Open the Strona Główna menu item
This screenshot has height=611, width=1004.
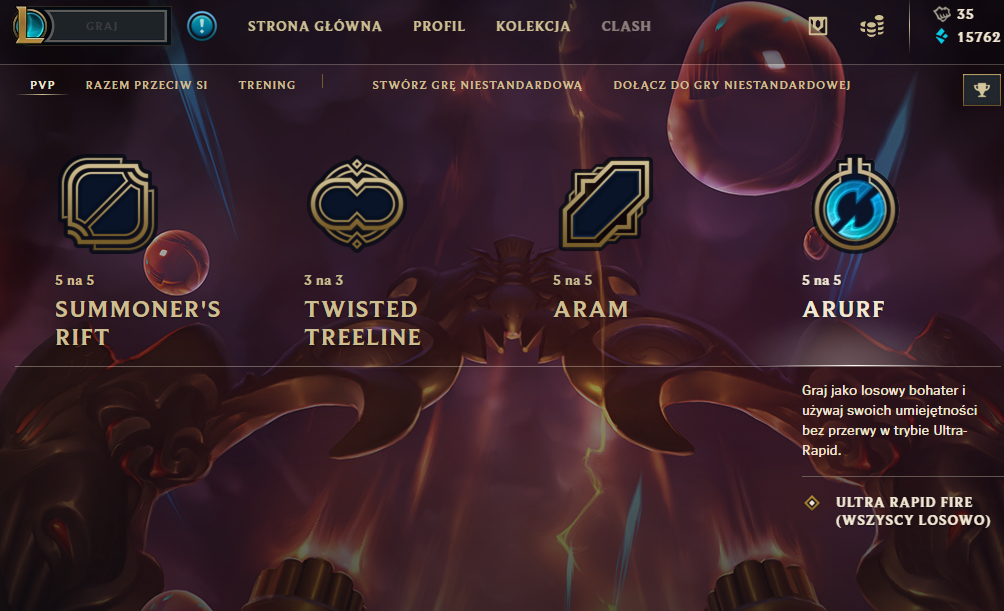[314, 26]
